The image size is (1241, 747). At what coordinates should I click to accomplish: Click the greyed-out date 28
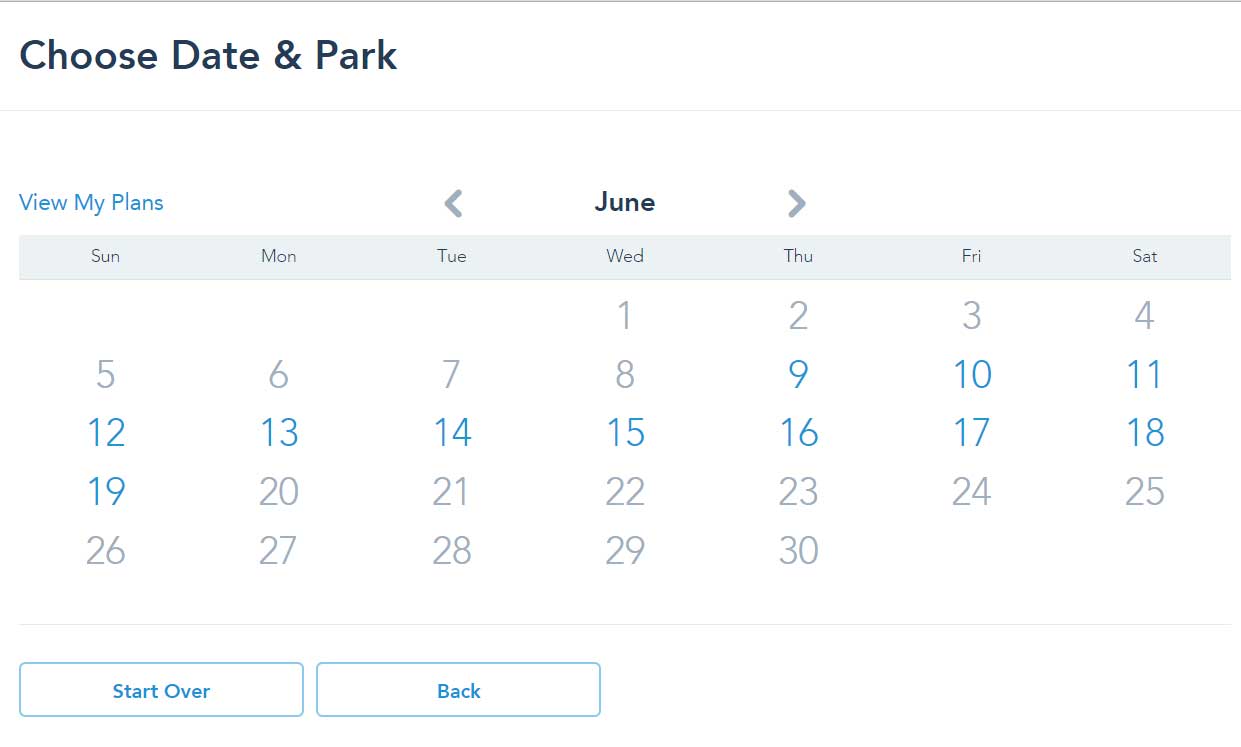point(452,551)
